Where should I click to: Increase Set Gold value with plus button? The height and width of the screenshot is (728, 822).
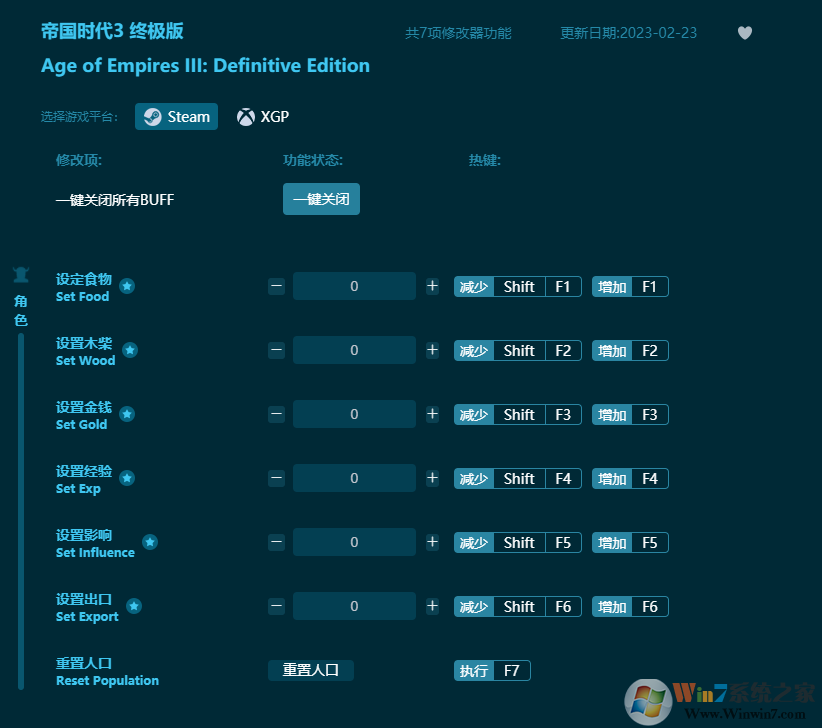432,414
